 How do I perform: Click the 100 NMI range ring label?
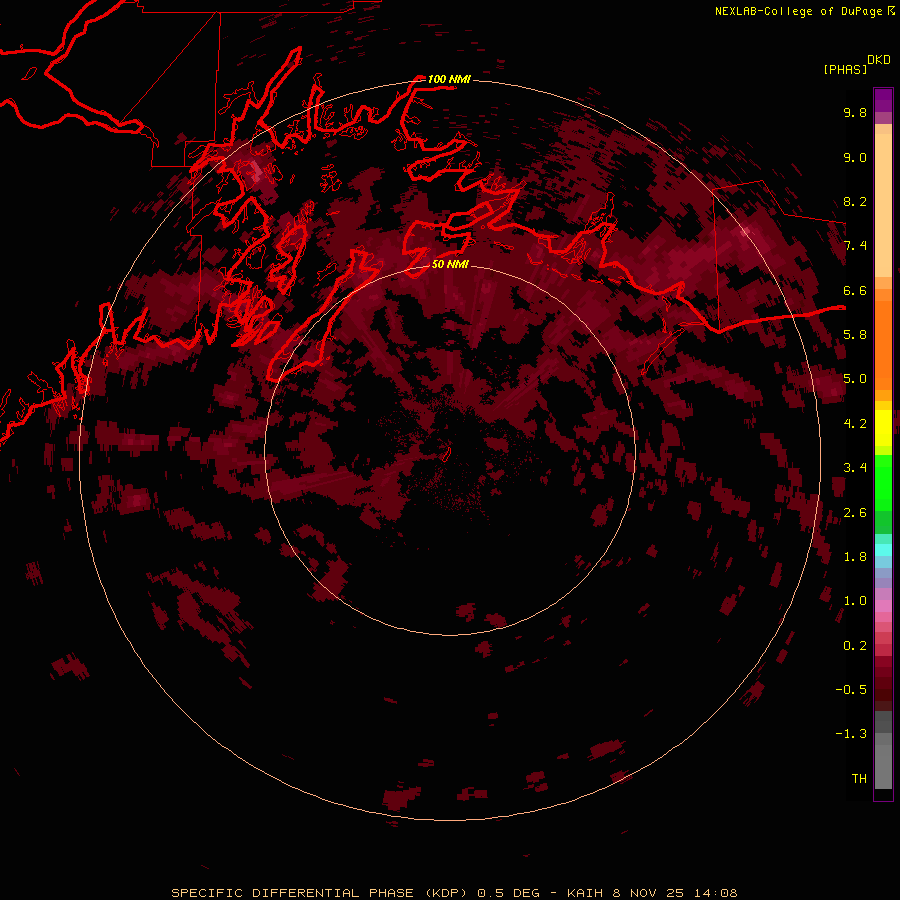(x=449, y=79)
